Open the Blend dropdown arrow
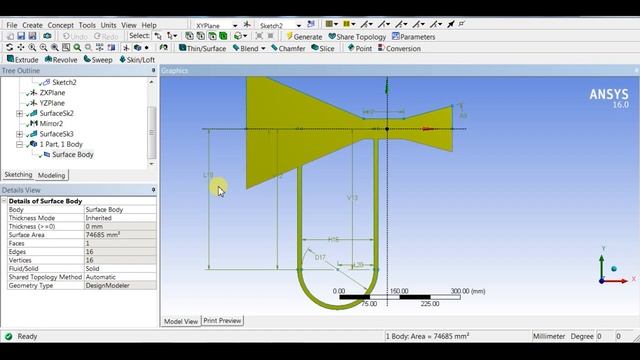 click(x=263, y=48)
